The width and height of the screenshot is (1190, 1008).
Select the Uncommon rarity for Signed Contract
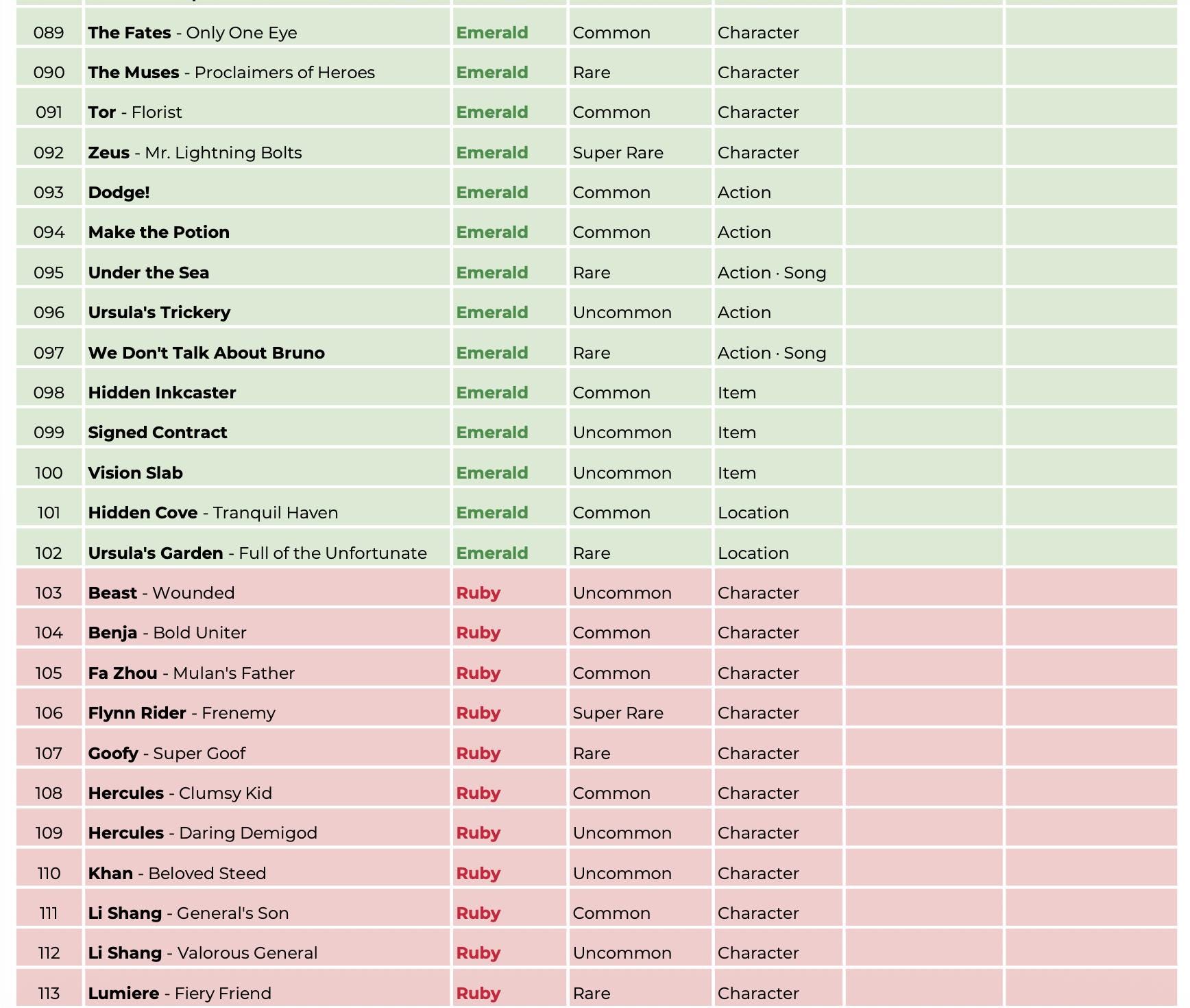(622, 433)
